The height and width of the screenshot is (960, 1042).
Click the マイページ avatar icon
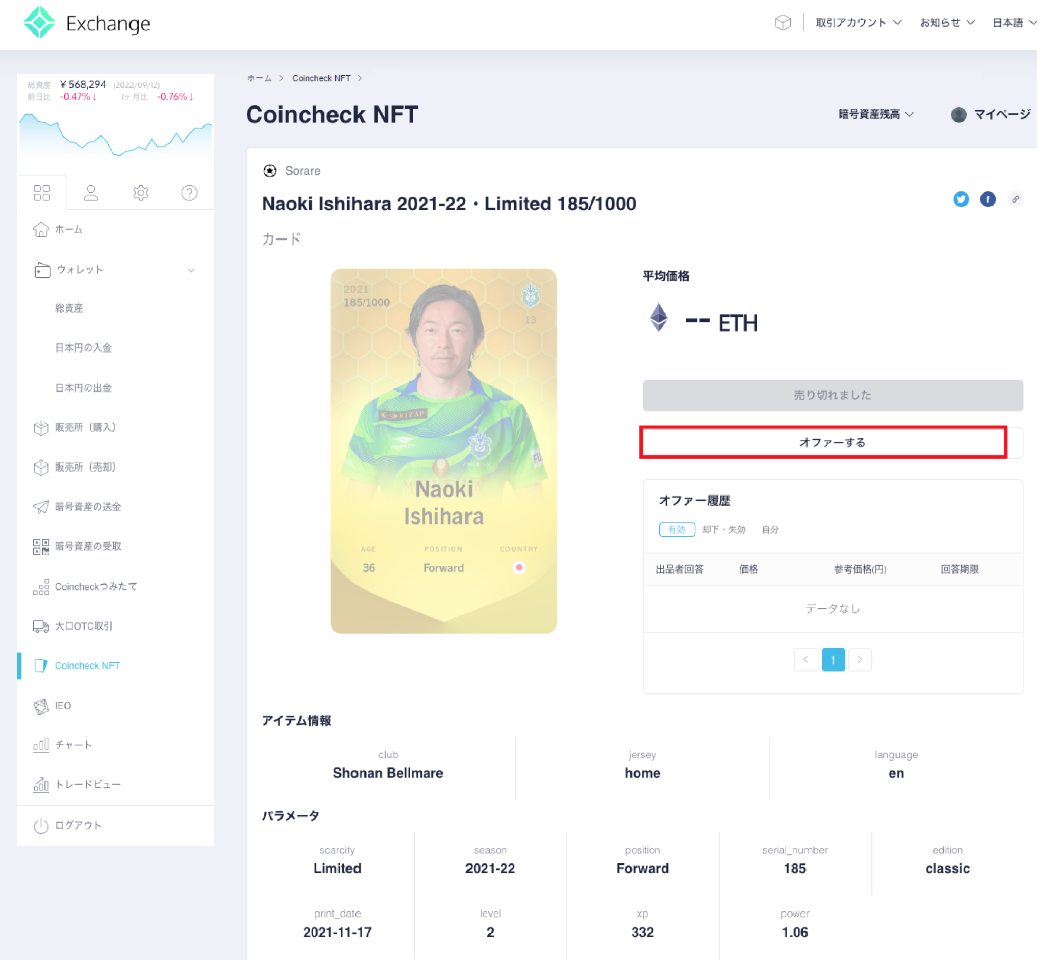(x=959, y=114)
